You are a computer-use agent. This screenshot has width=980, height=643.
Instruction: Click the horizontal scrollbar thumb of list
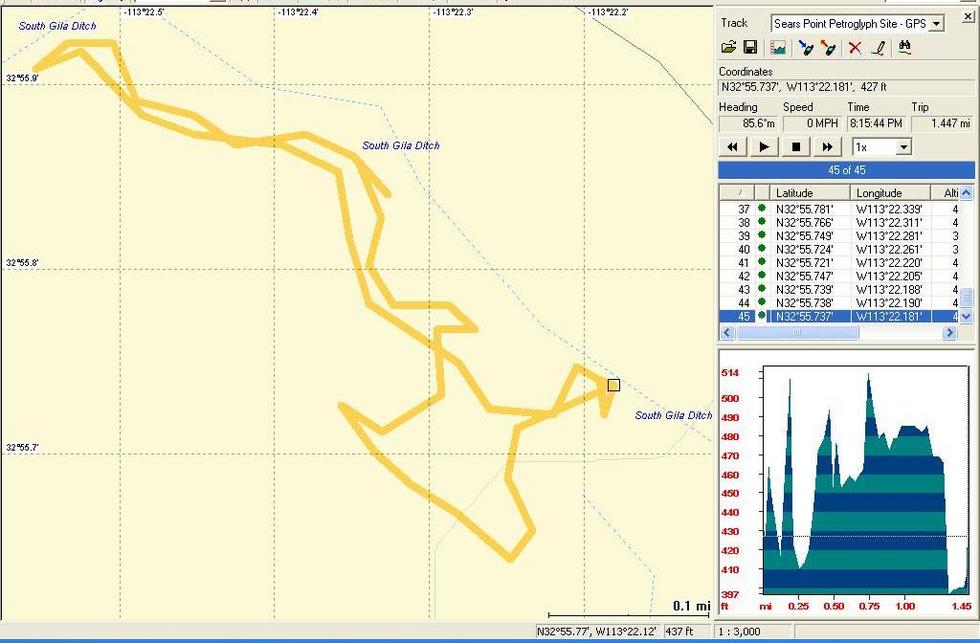(x=796, y=333)
